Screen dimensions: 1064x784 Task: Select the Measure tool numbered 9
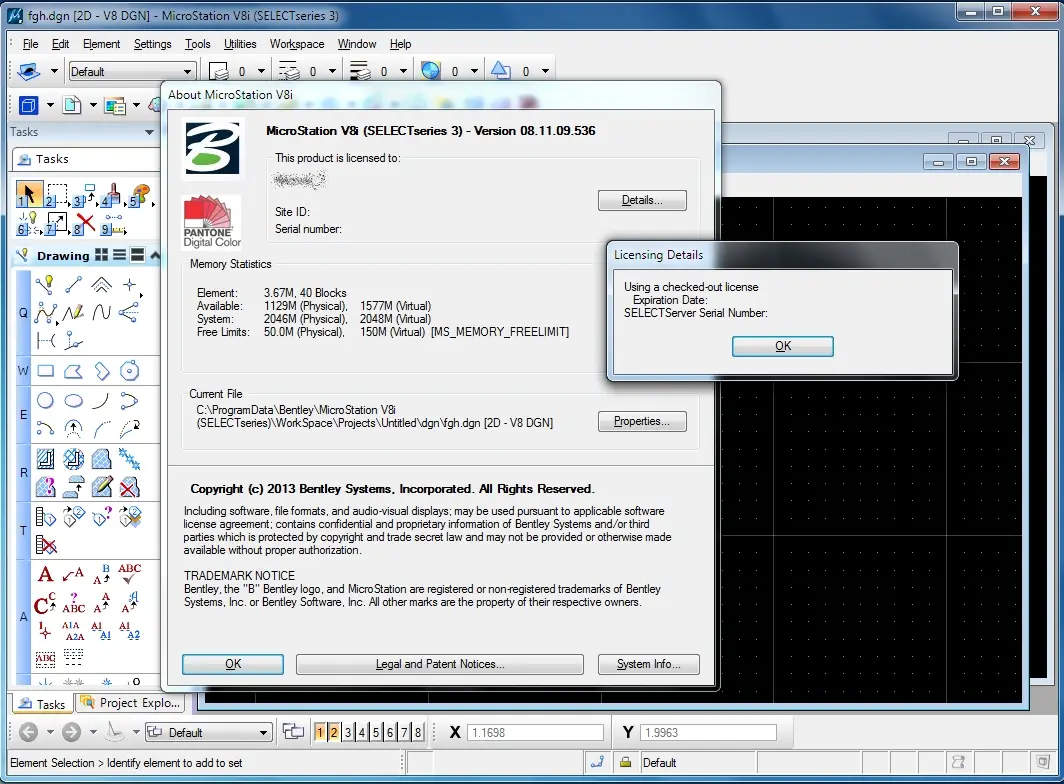[114, 224]
